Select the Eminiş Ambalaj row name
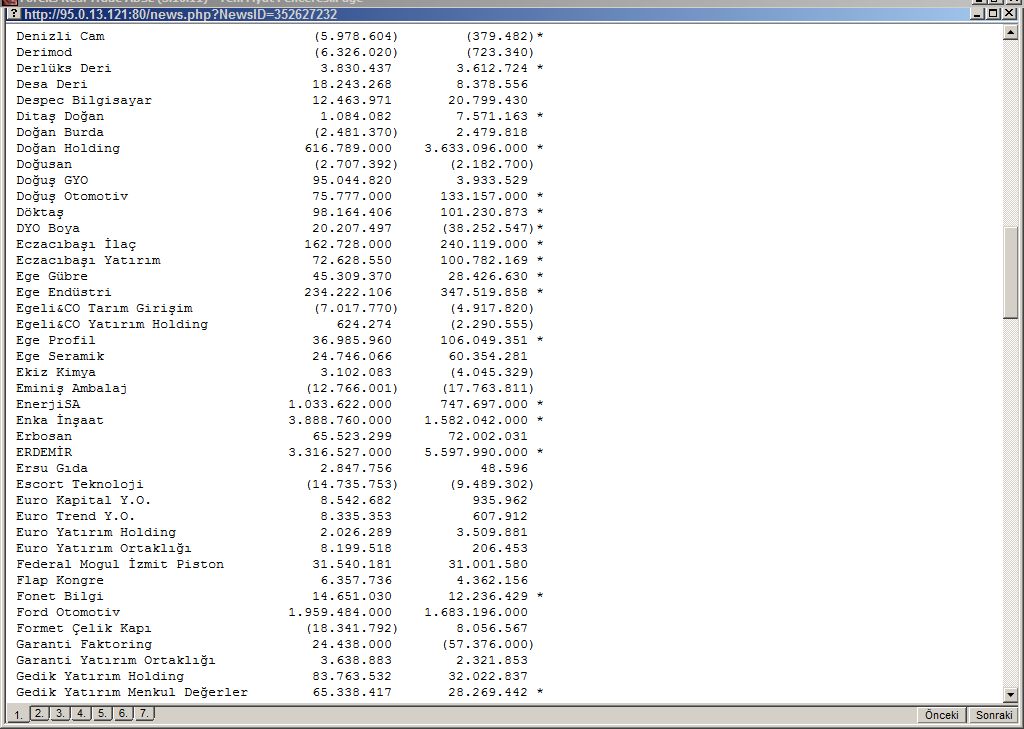This screenshot has width=1024, height=729. [x=72, y=388]
